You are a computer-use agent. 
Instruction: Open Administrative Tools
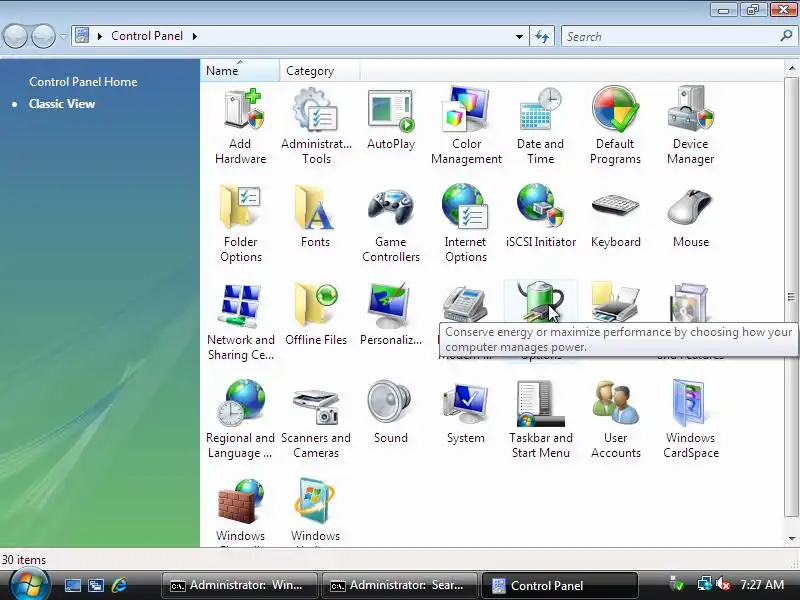point(316,126)
